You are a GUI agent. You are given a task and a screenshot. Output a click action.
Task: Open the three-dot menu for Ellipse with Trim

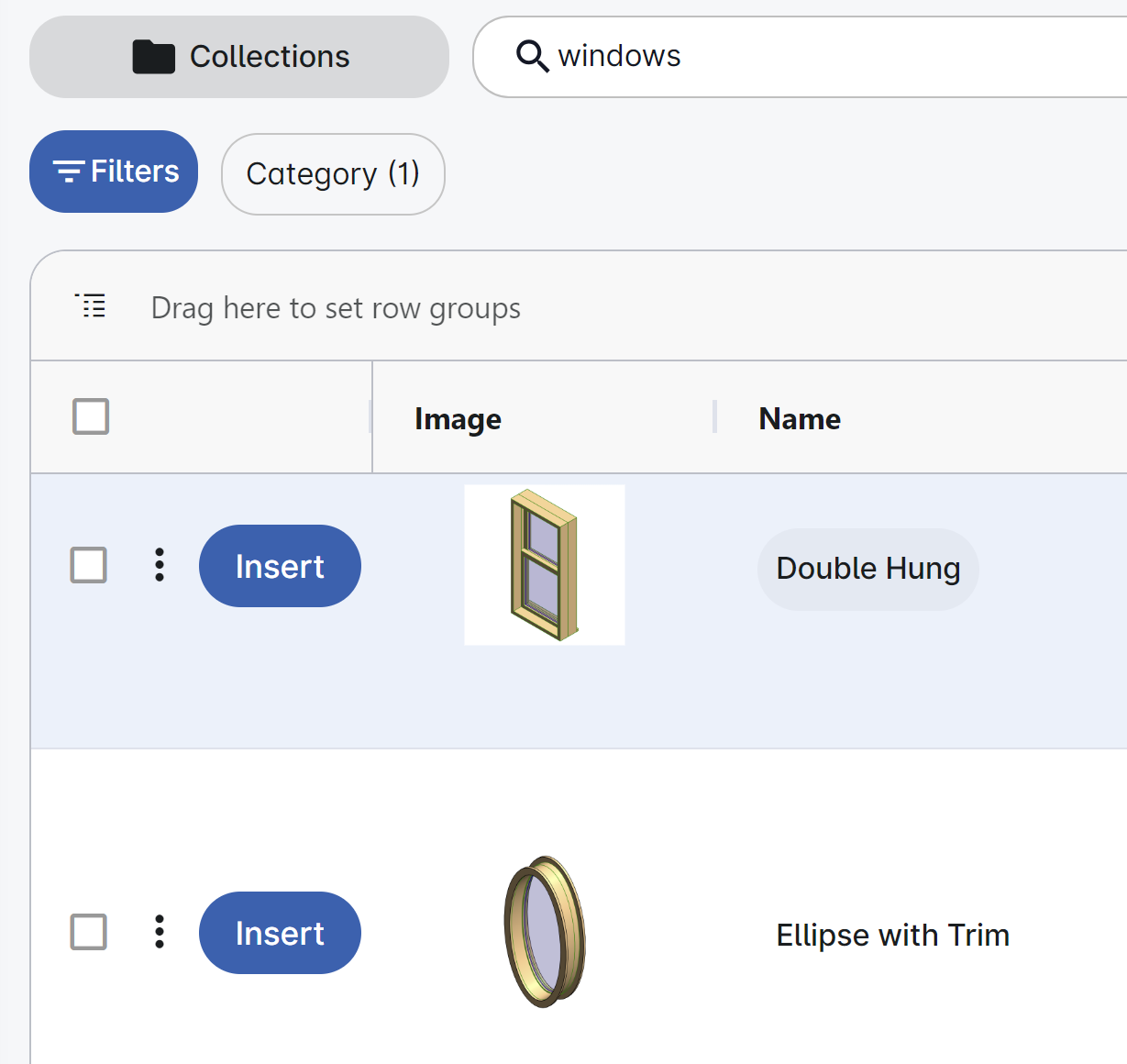160,932
